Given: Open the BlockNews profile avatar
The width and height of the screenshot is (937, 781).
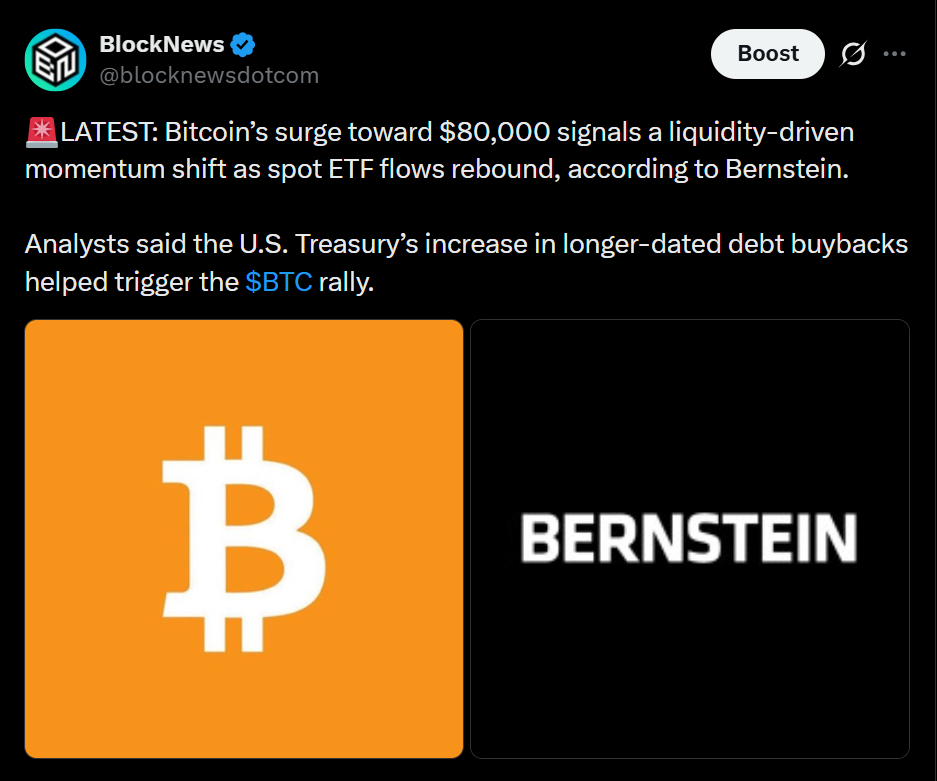Looking at the screenshot, I should (56, 60).
